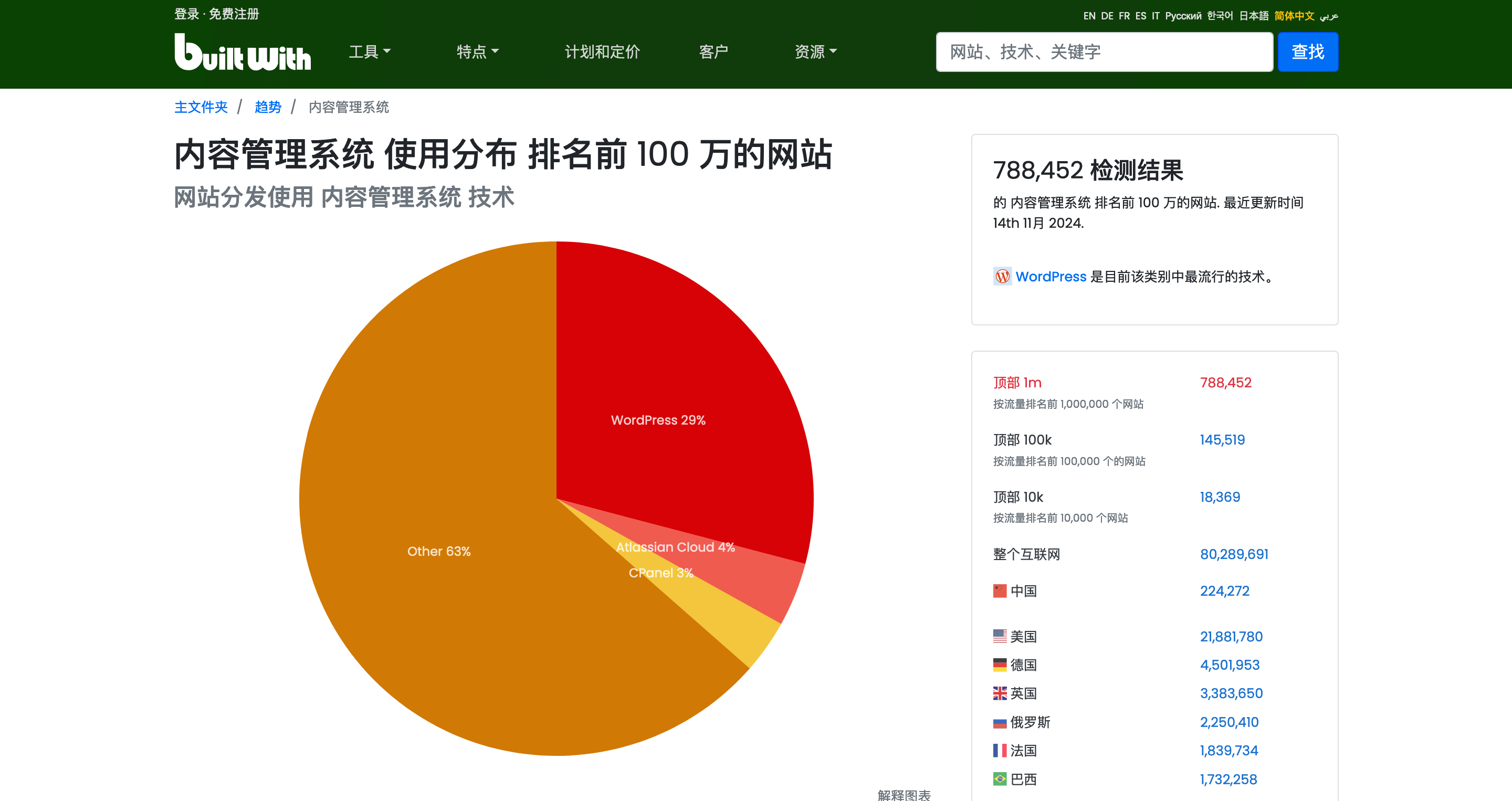This screenshot has height=801, width=1512.
Task: Expand the 工具 dropdown menu
Action: tap(370, 51)
